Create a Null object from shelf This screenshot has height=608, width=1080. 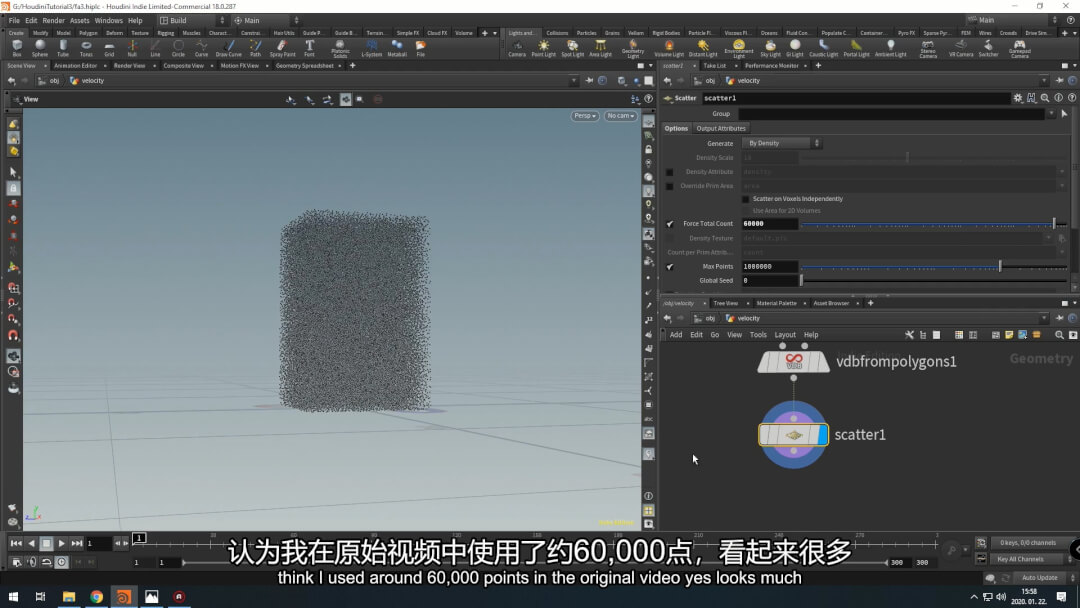[x=132, y=48]
